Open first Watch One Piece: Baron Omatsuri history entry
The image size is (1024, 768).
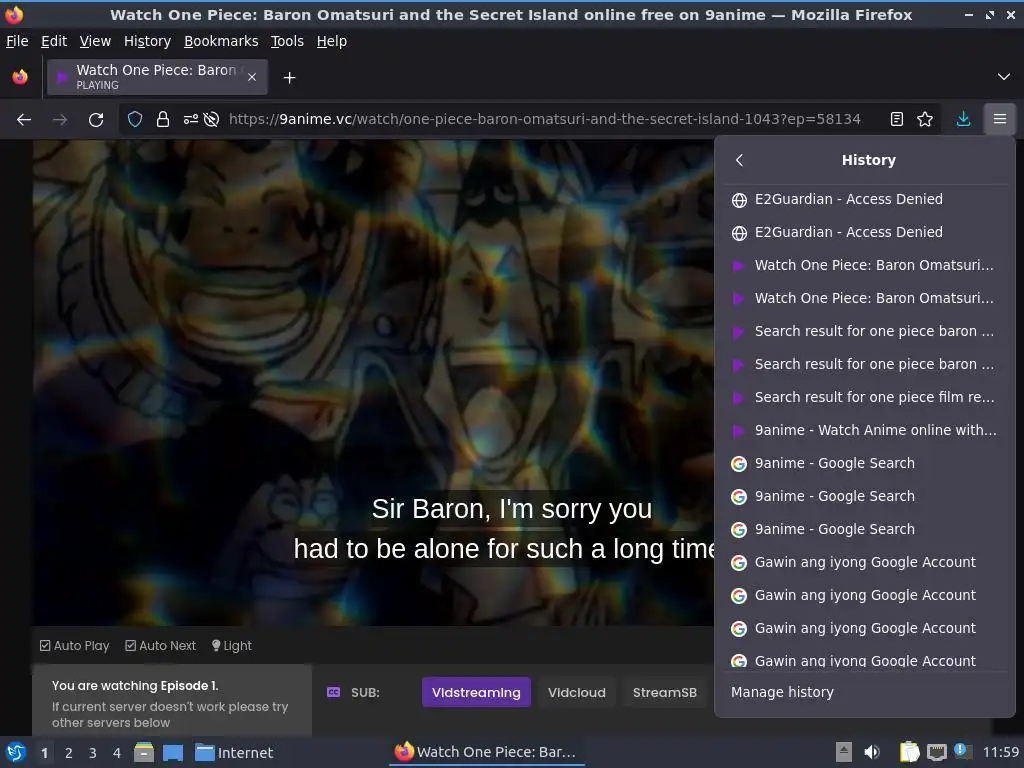865,265
